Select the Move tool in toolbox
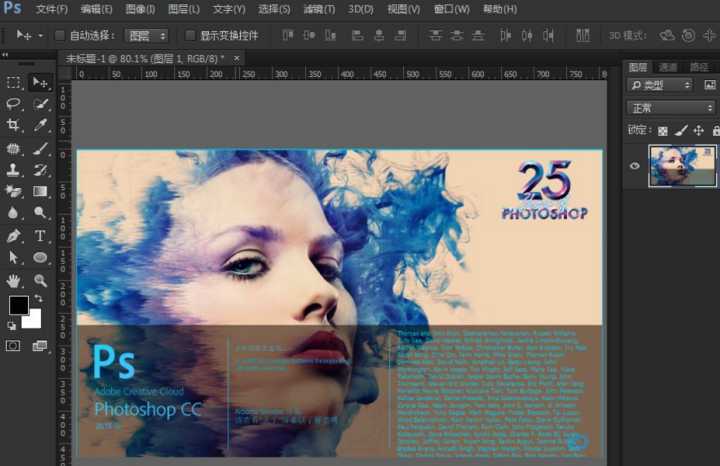Viewport: 720px width, 466px height. (x=40, y=82)
